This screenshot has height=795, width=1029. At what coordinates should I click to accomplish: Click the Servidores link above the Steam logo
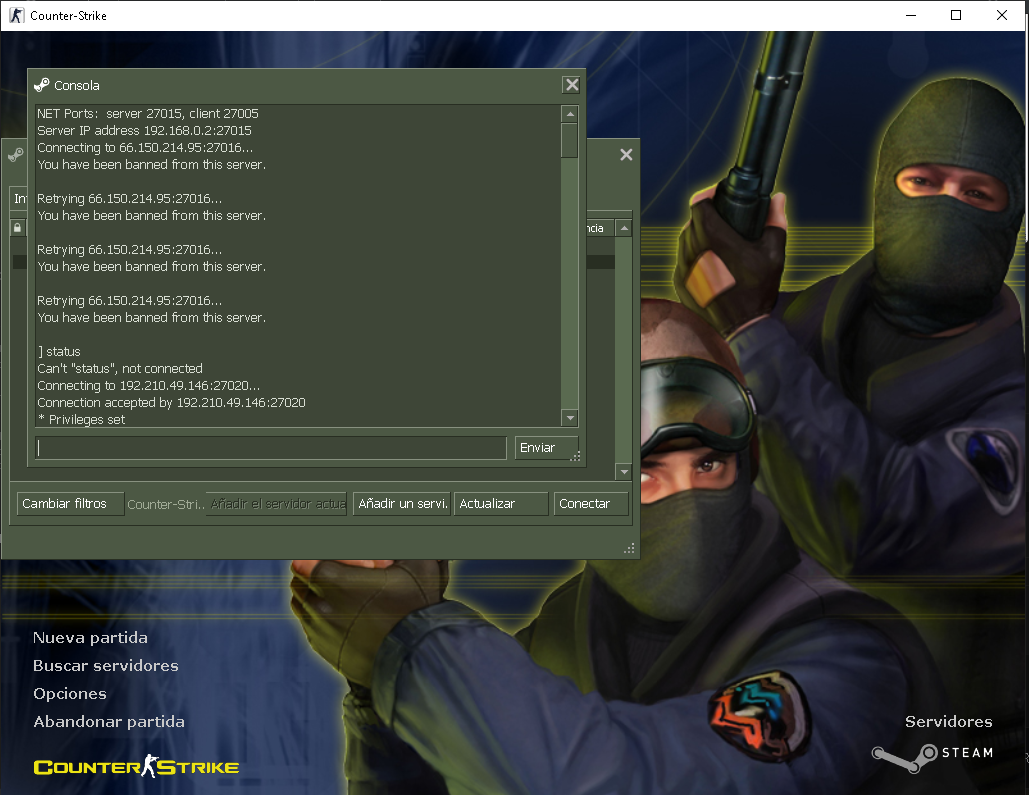[948, 721]
